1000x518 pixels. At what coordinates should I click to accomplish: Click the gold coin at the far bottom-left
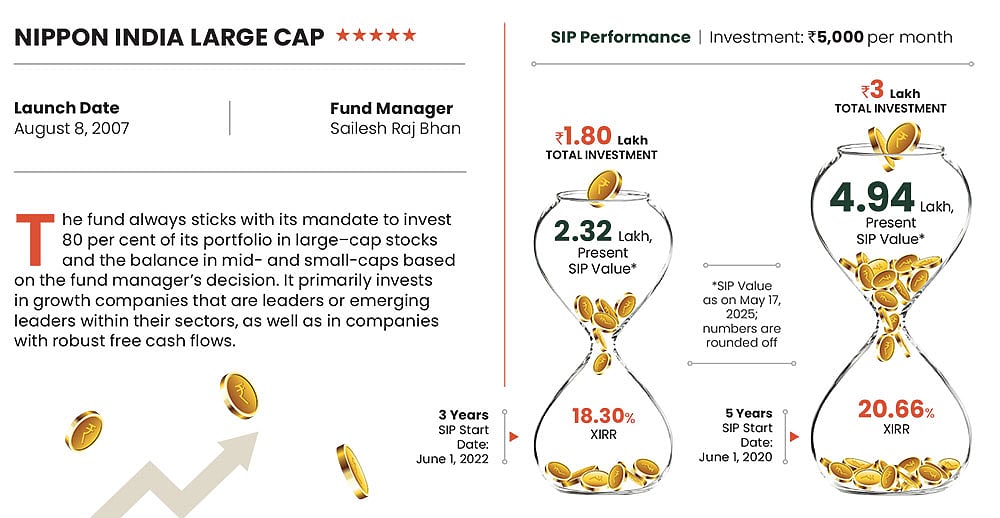[x=82, y=429]
